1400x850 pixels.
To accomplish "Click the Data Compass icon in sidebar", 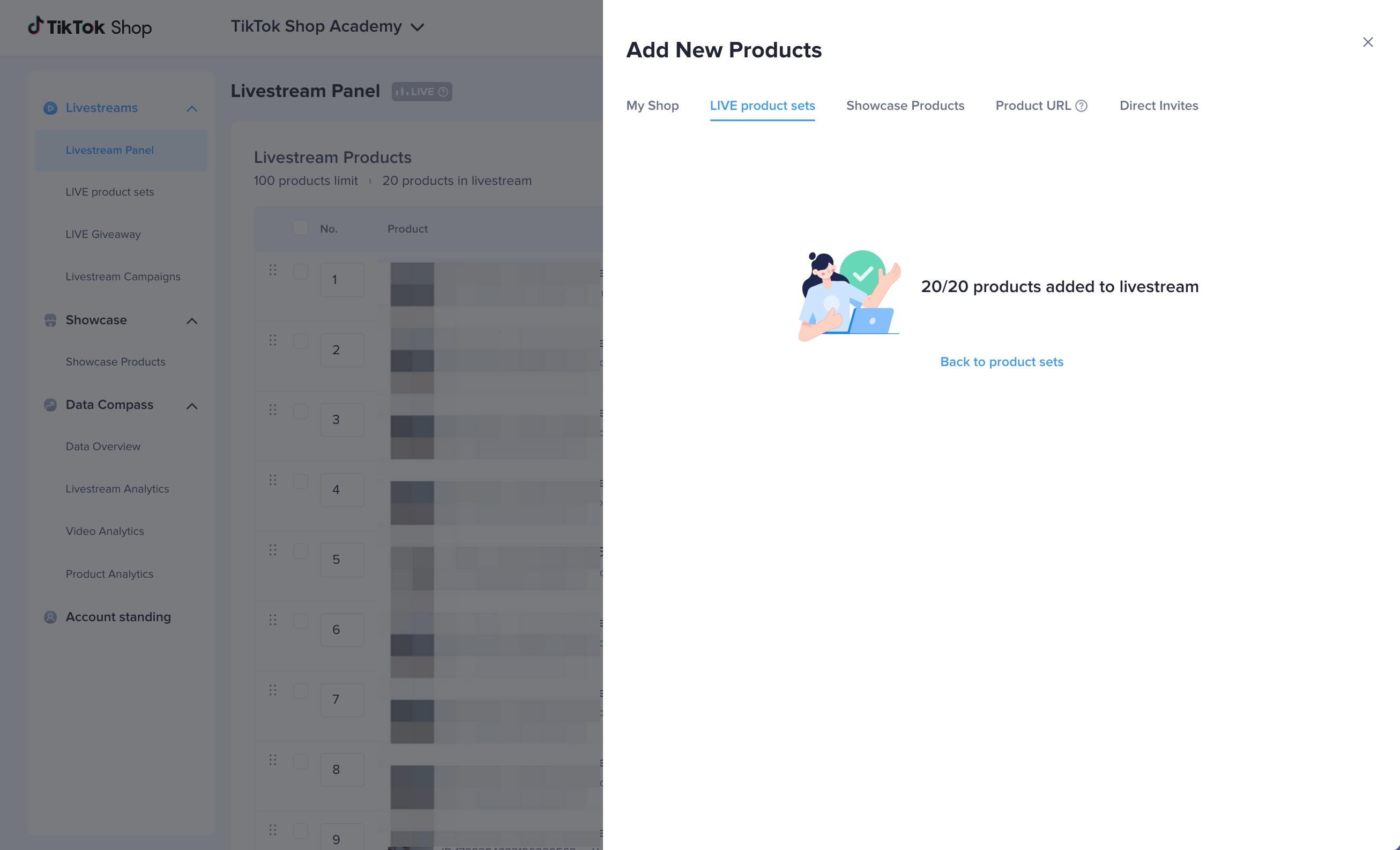I will coord(50,405).
